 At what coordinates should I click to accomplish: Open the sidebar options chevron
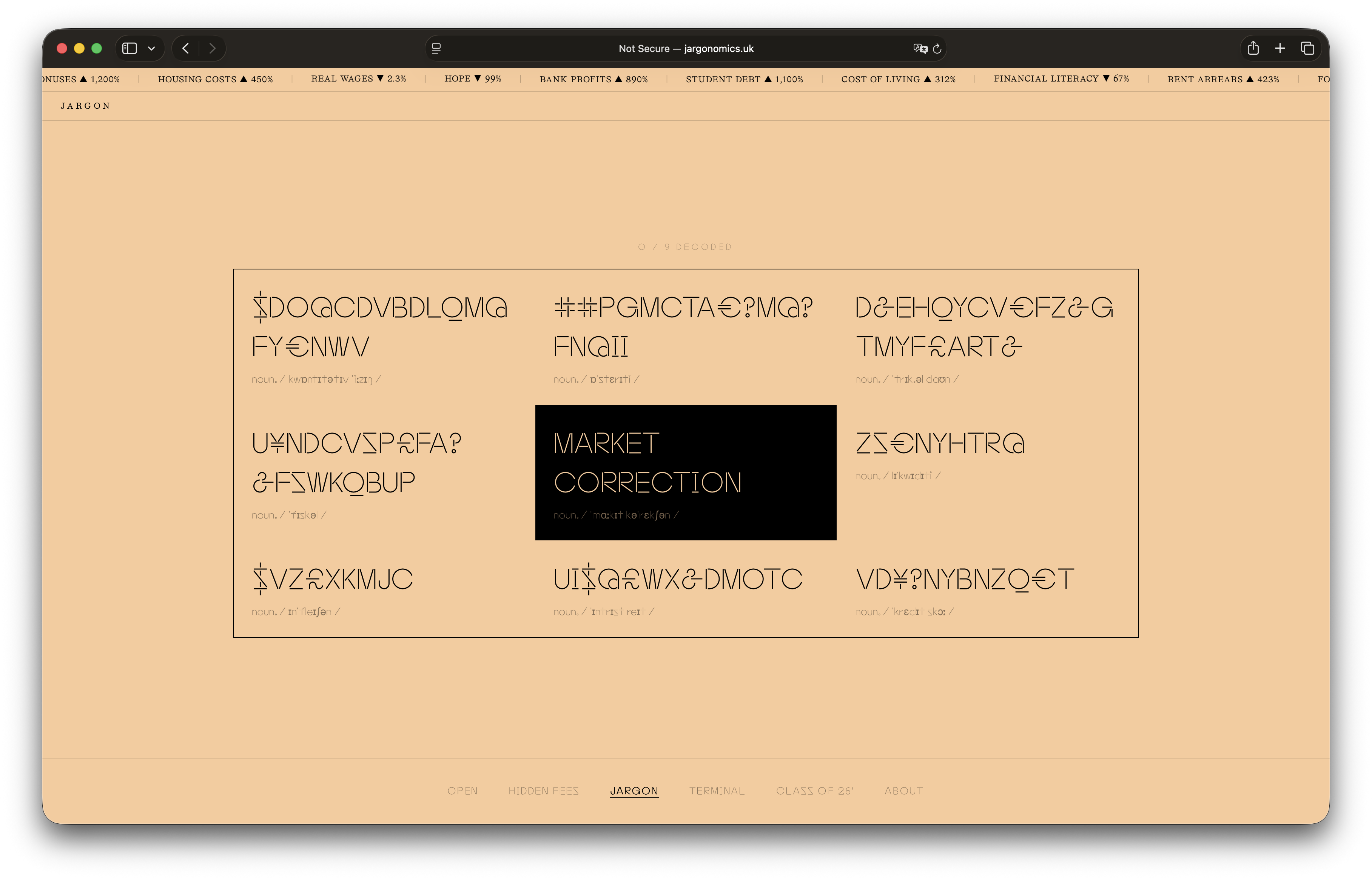(151, 49)
